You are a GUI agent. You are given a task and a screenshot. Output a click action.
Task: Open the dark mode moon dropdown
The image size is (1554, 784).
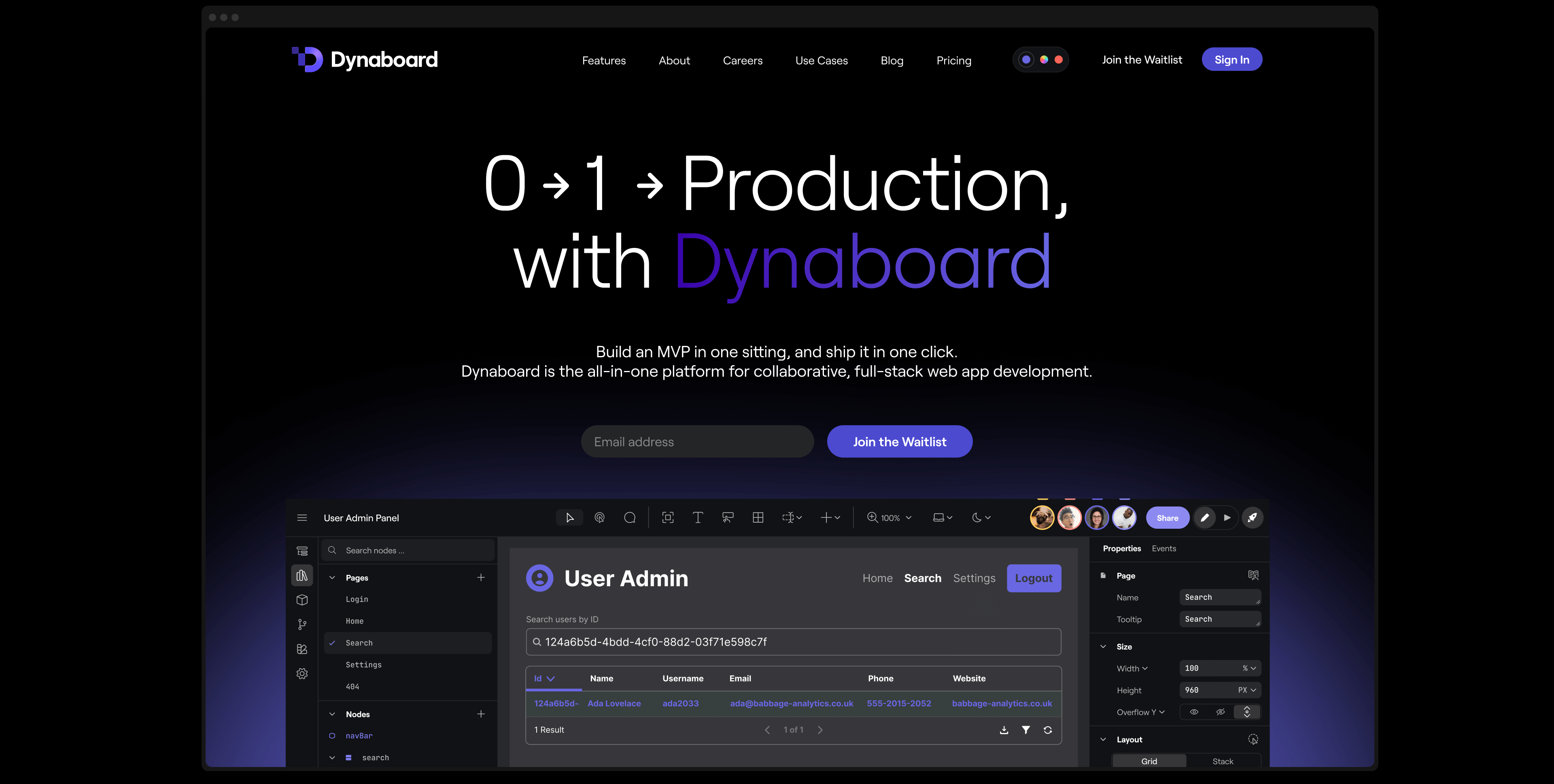[x=981, y=517]
